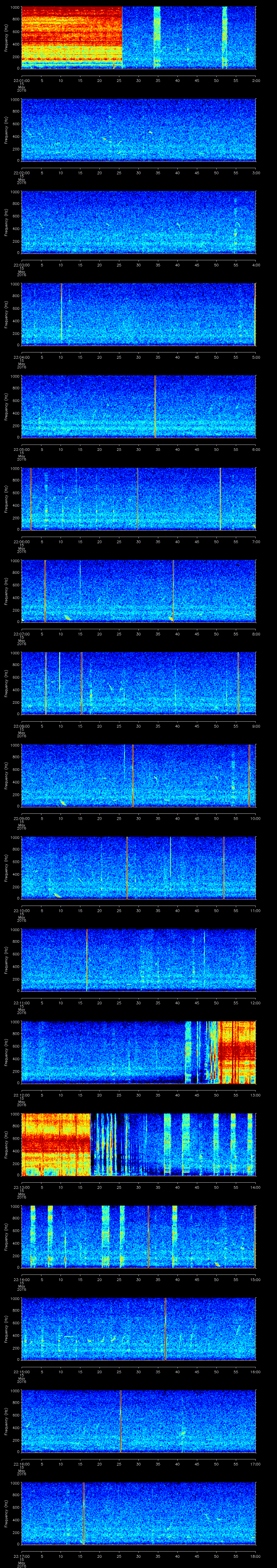Click the 22:02:00 time axis label
The image size is (277, 1568).
pyautogui.click(x=21, y=173)
